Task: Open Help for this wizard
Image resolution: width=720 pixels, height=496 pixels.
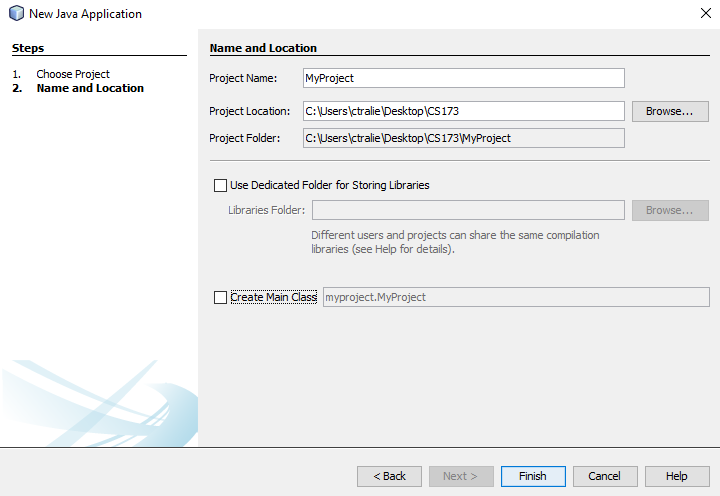Action: point(677,476)
